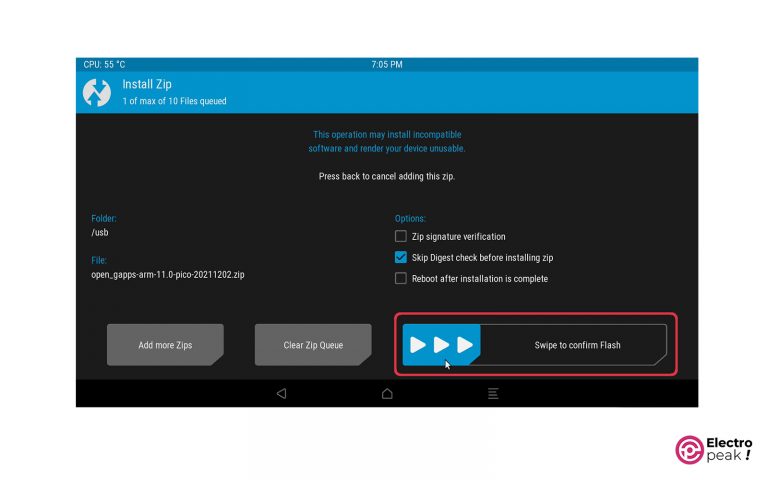The image size is (768, 480).
Task: Enable Zip signature verification checkbox
Action: (x=401, y=236)
